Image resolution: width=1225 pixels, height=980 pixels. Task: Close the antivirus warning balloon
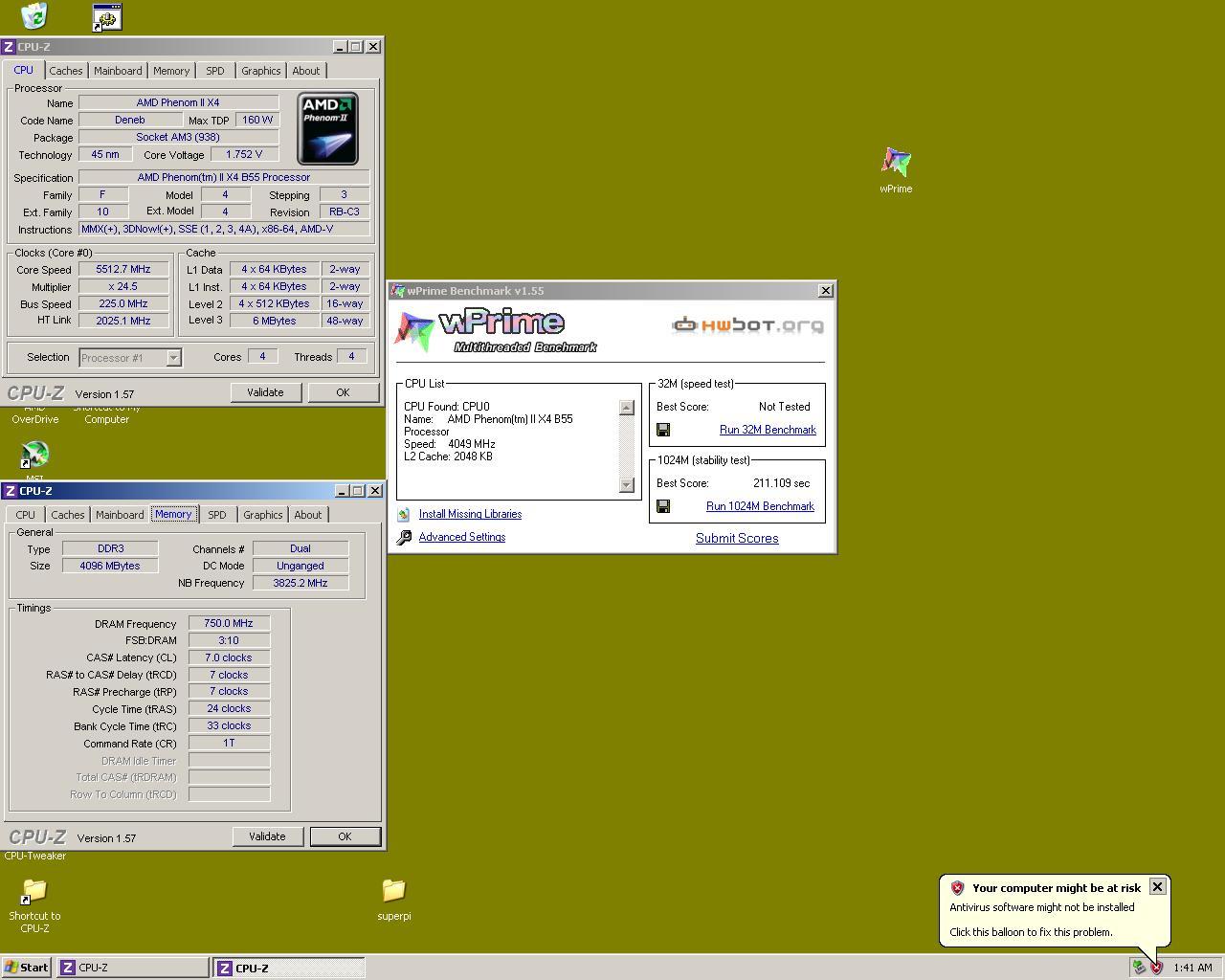tap(1157, 887)
